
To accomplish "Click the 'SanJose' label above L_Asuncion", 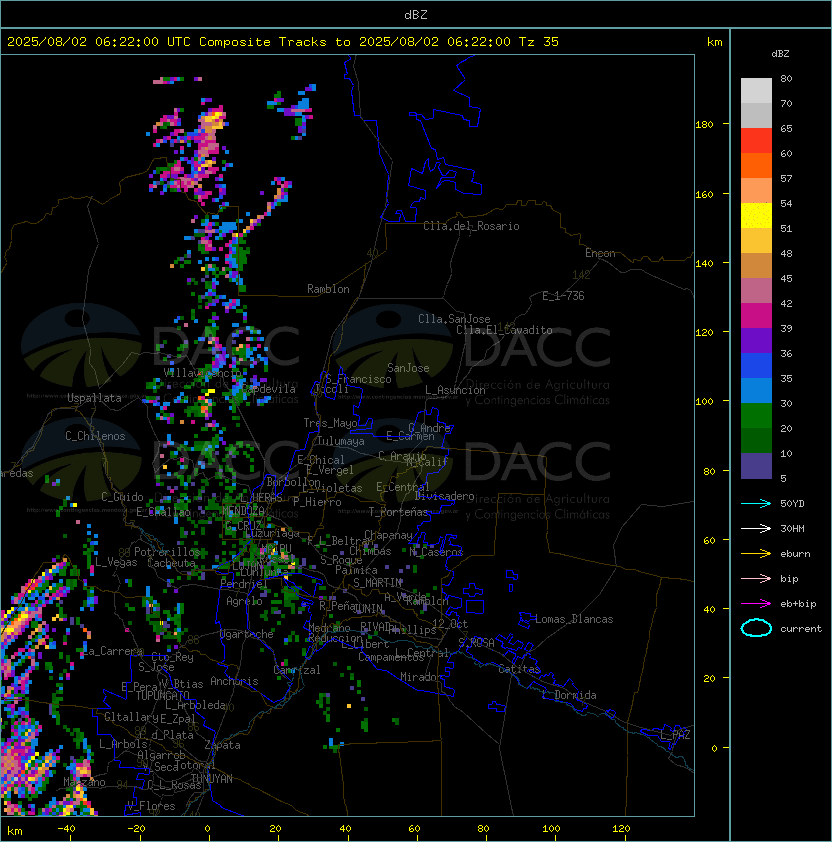I will (408, 368).
